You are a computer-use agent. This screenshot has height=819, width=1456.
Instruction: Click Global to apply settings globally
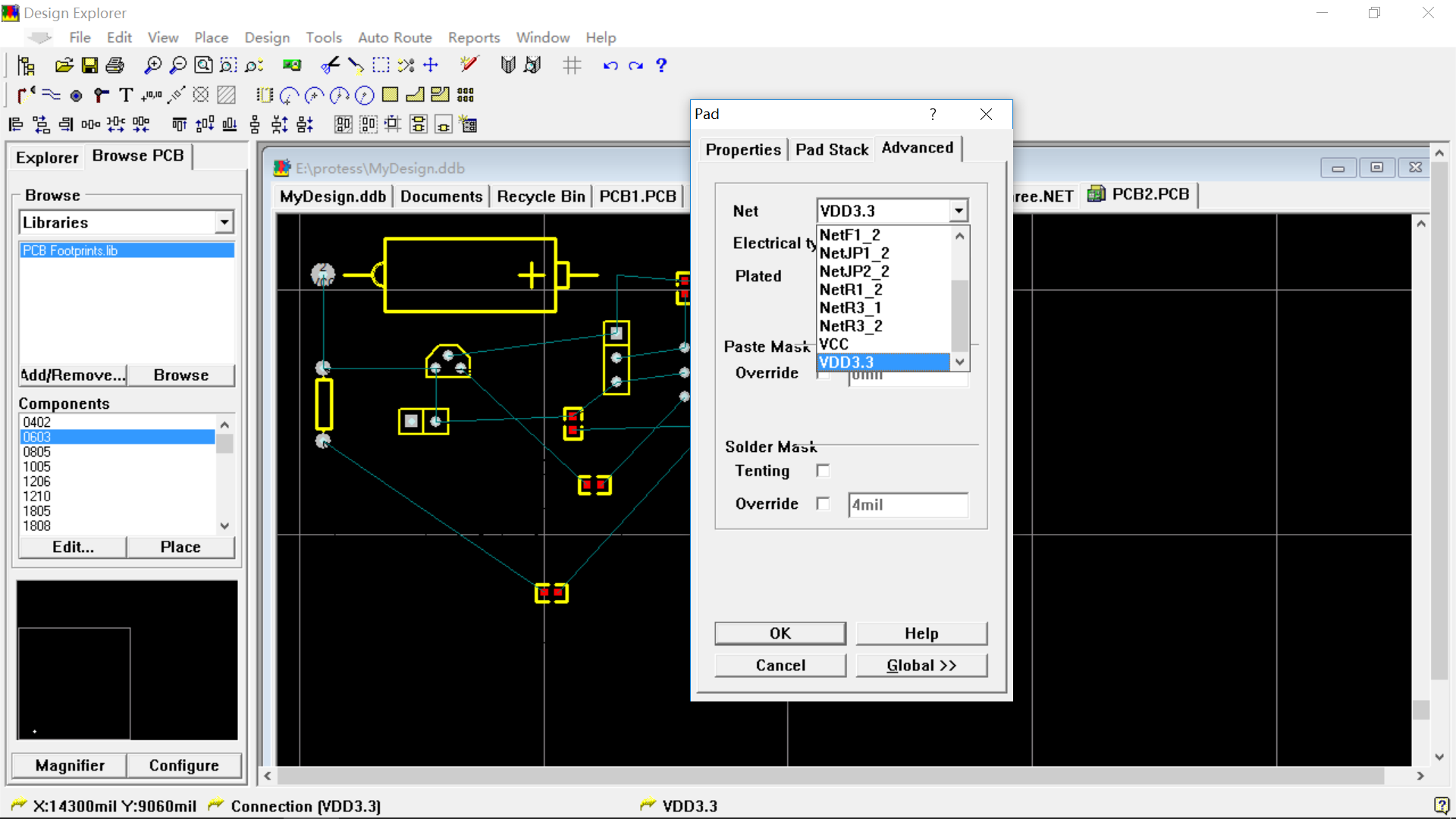[921, 665]
